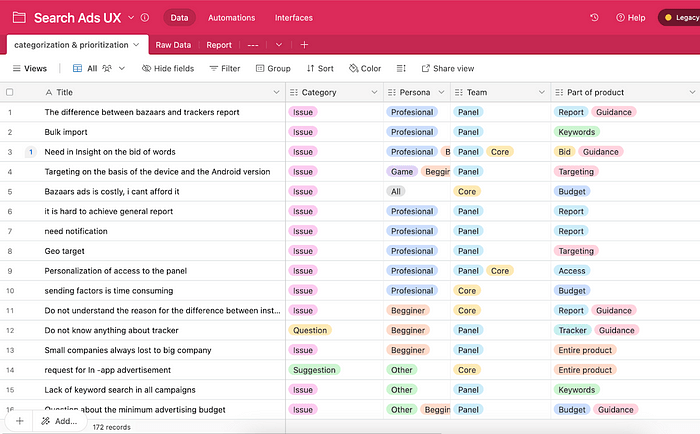Screen dimensions: 700x434
Task: Select 'sending factors is time consuming' cell
Action: 109,291
